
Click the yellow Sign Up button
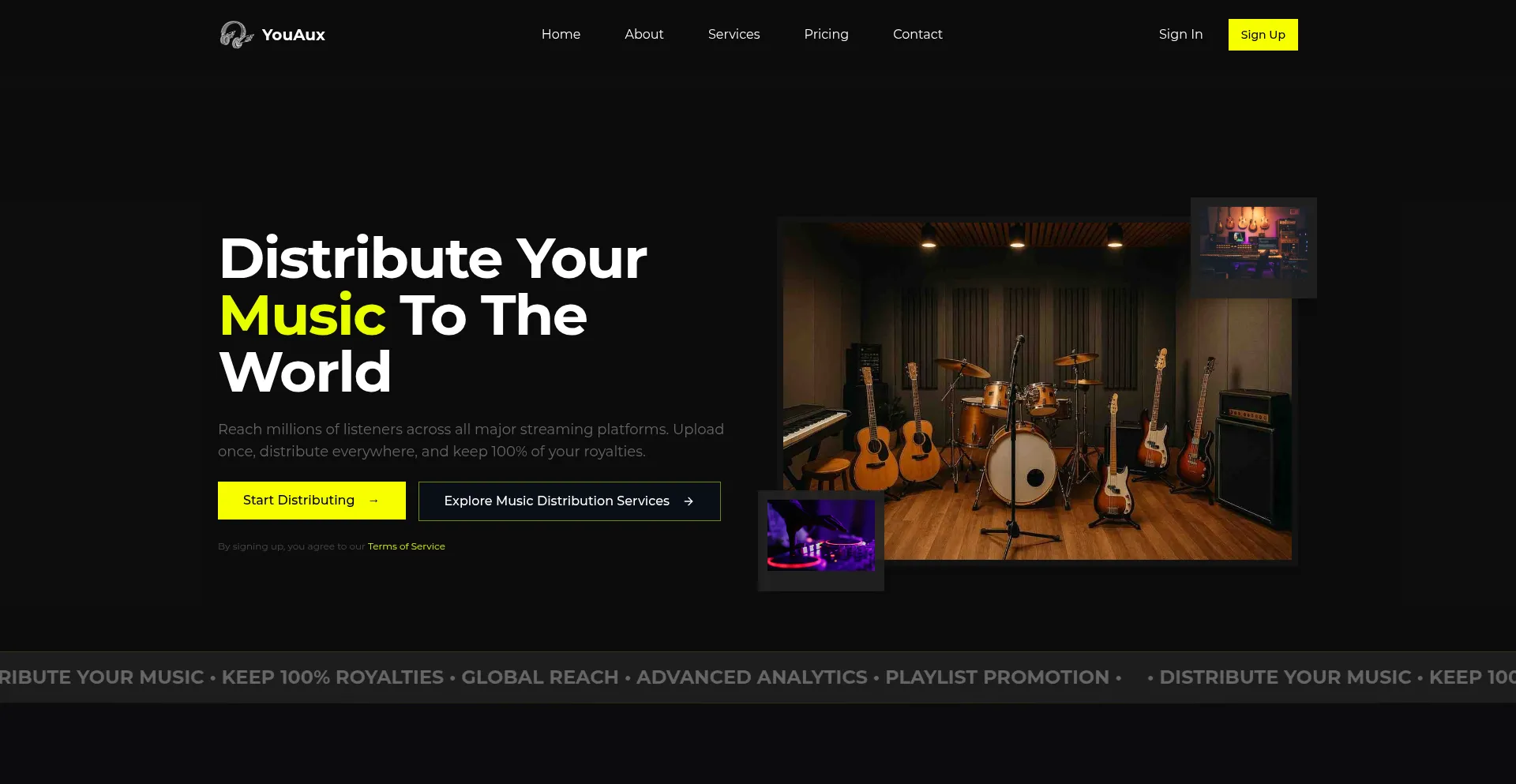[1263, 35]
